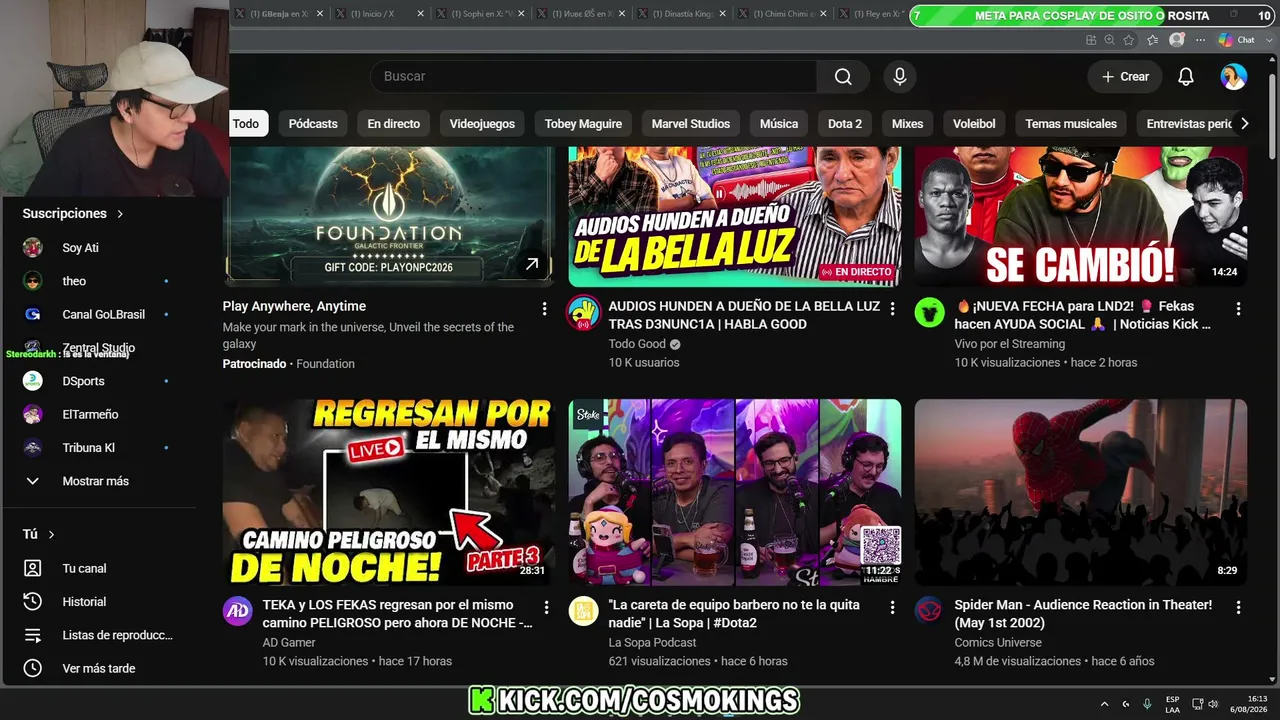Play the SE CAMBIÓ video thumbnail
The height and width of the screenshot is (720, 1280).
[x=1081, y=217]
